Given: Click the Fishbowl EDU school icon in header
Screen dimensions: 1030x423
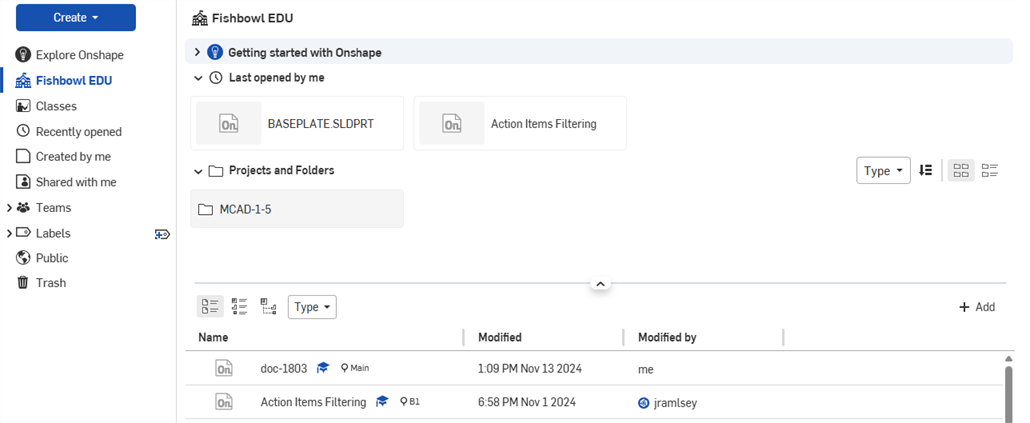Looking at the screenshot, I should coord(199,18).
